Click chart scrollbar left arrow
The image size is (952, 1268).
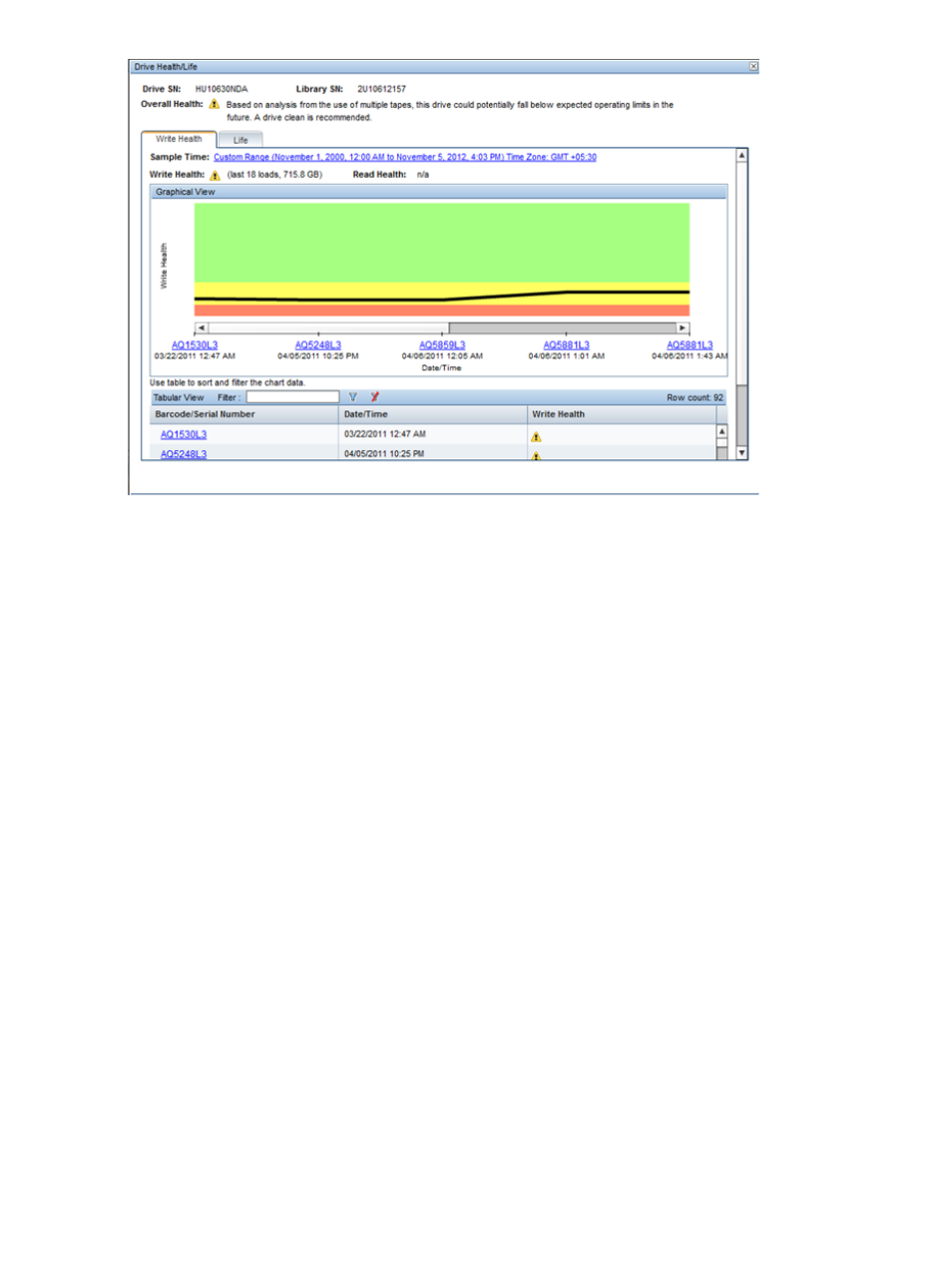point(201,327)
